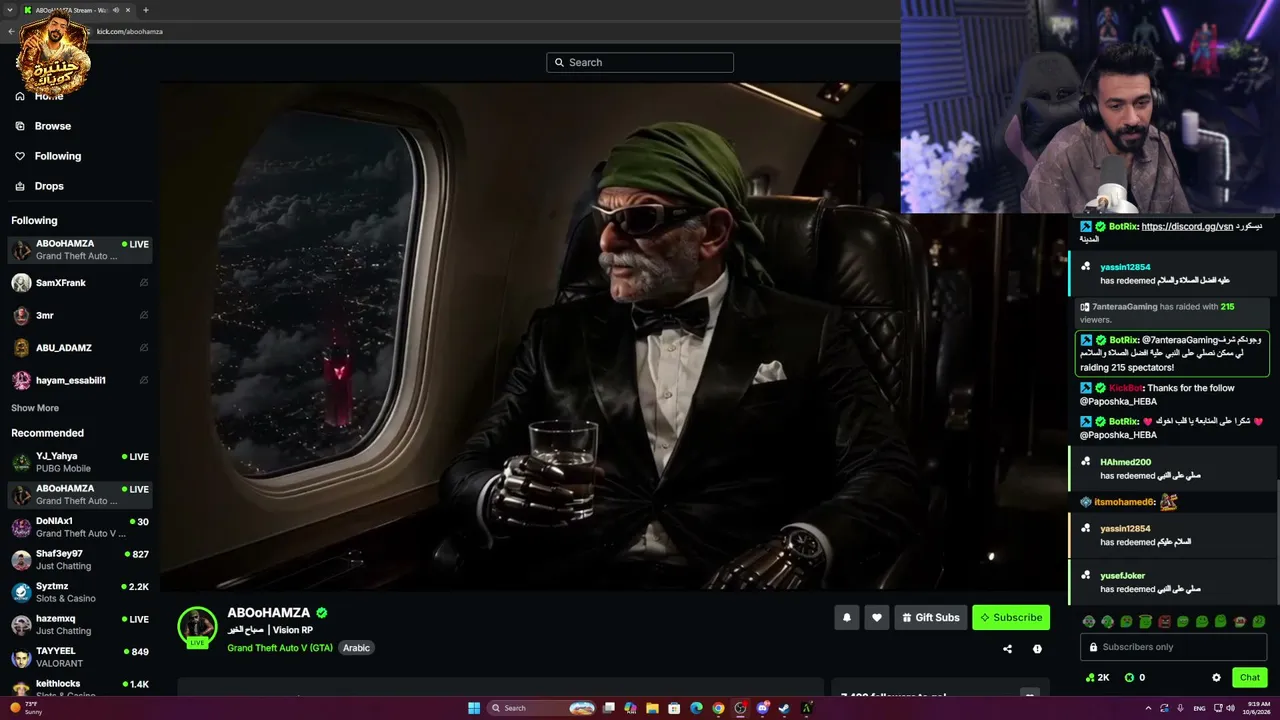Click the report info icon next to share
Viewport: 1280px width, 720px height.
(1037, 649)
